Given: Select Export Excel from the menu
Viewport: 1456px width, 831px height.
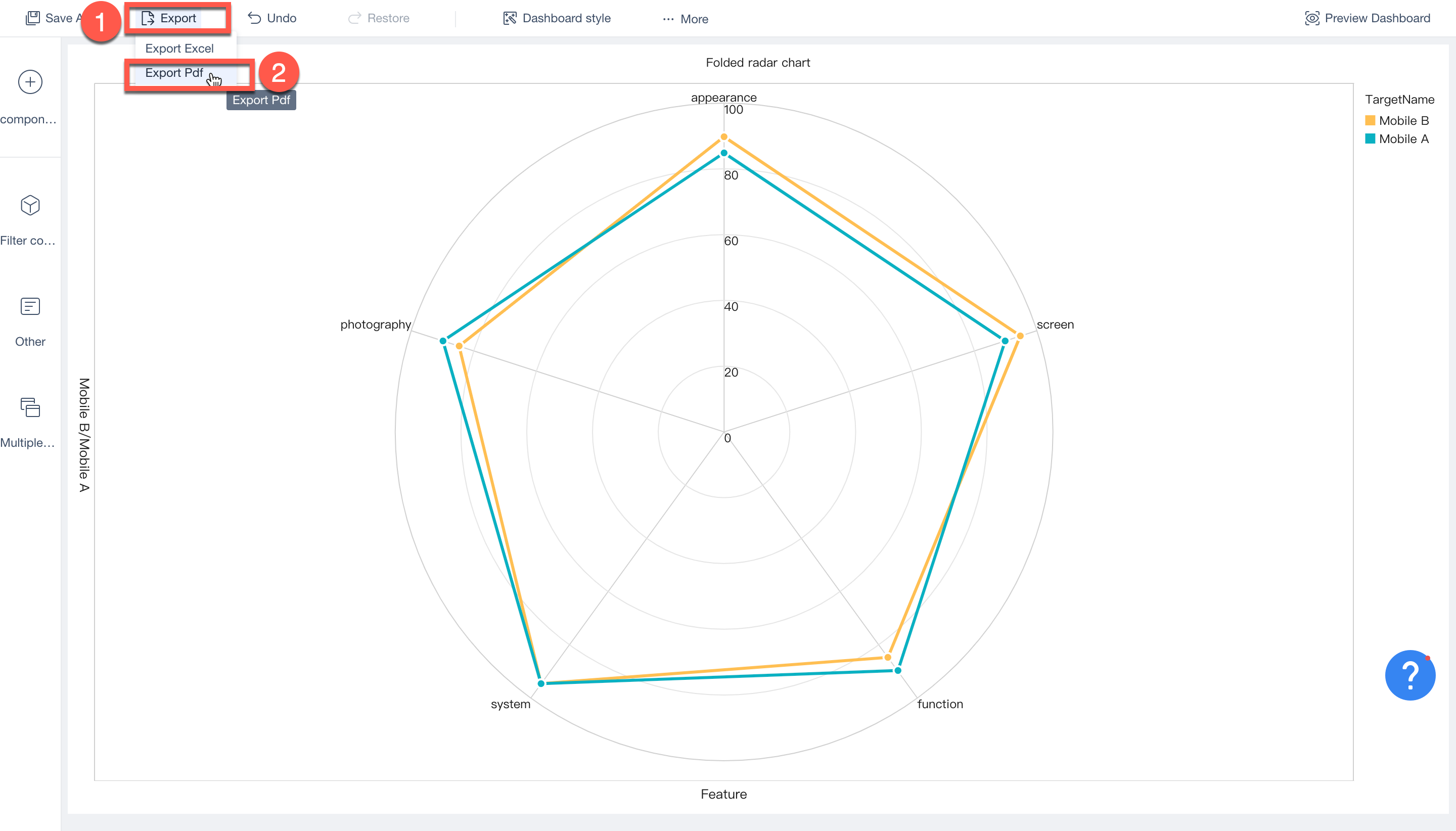Looking at the screenshot, I should (179, 48).
